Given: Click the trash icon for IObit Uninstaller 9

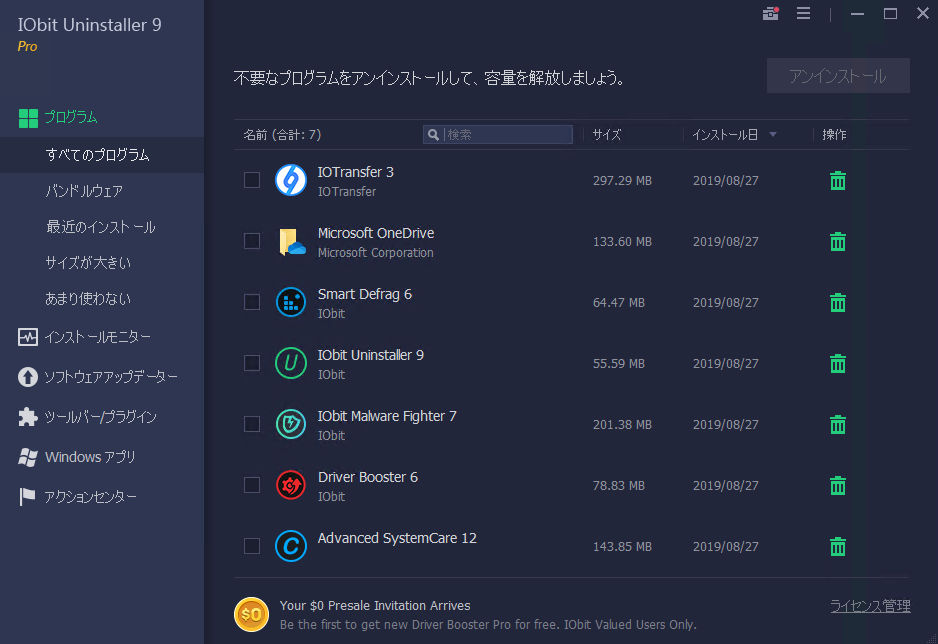Looking at the screenshot, I should tap(838, 364).
